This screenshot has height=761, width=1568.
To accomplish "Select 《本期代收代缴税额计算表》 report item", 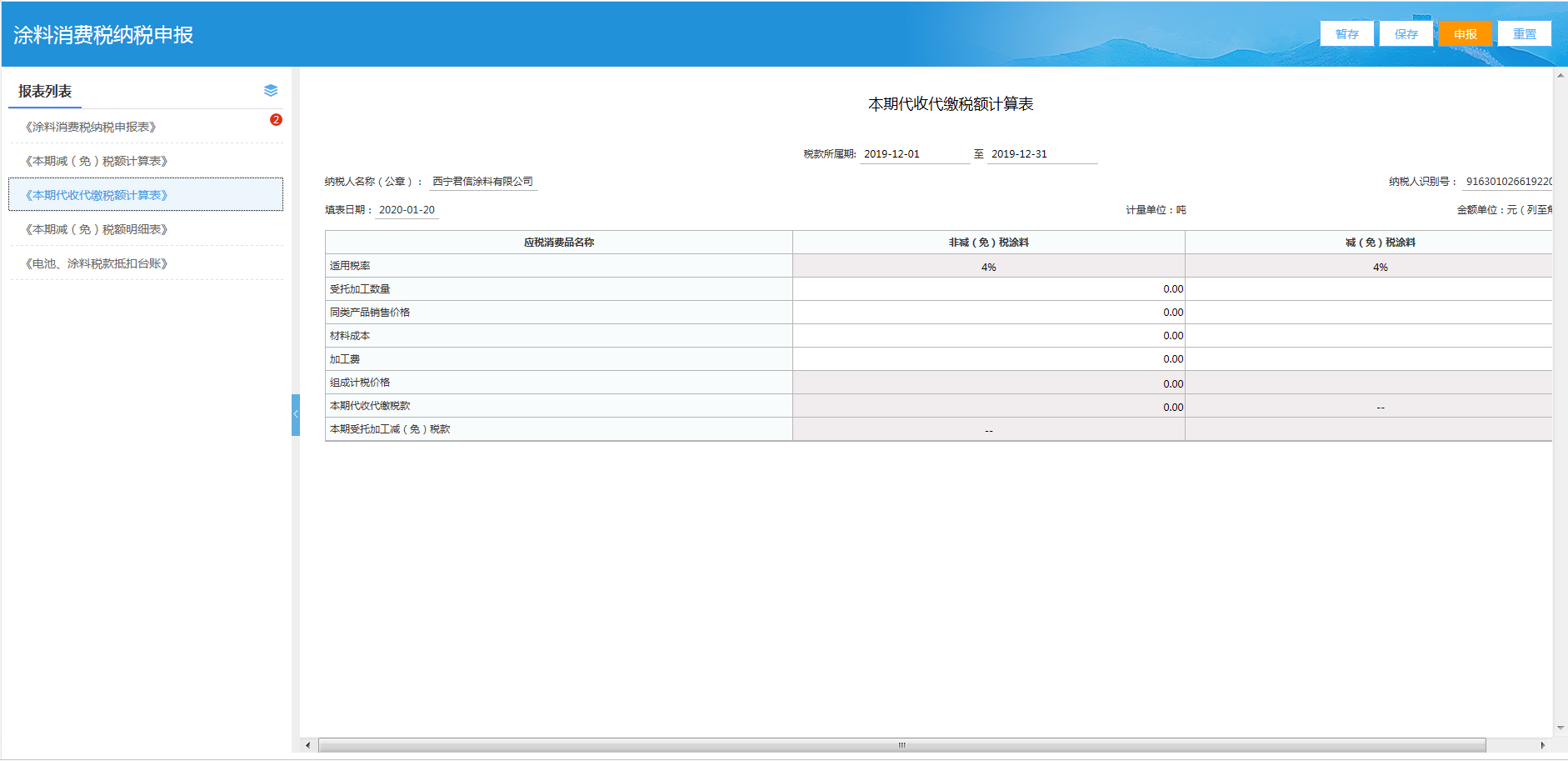I will [97, 195].
